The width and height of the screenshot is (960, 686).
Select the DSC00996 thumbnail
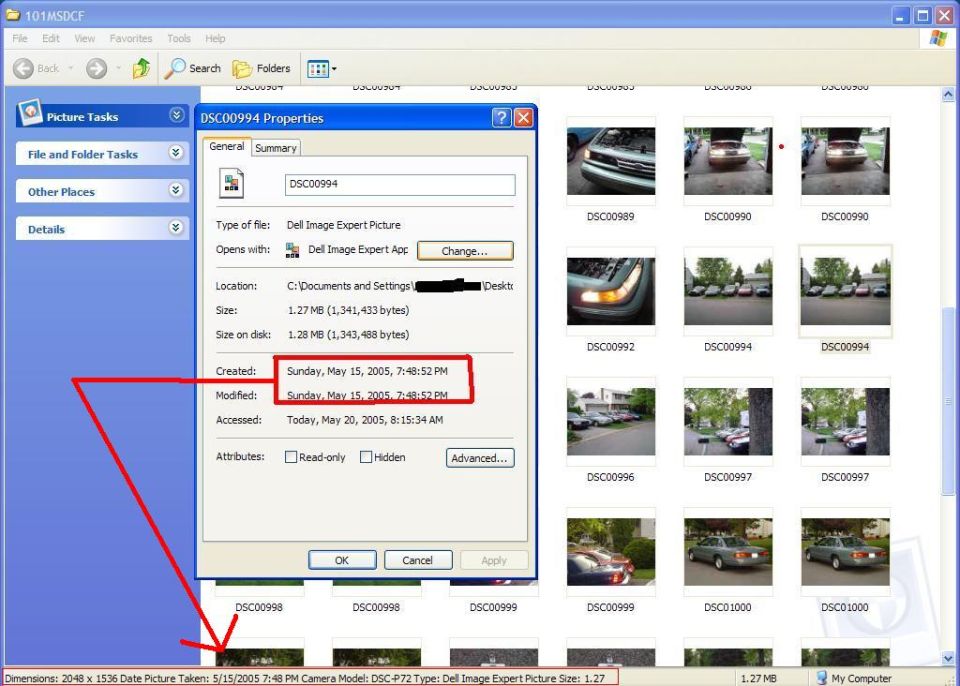pos(611,422)
